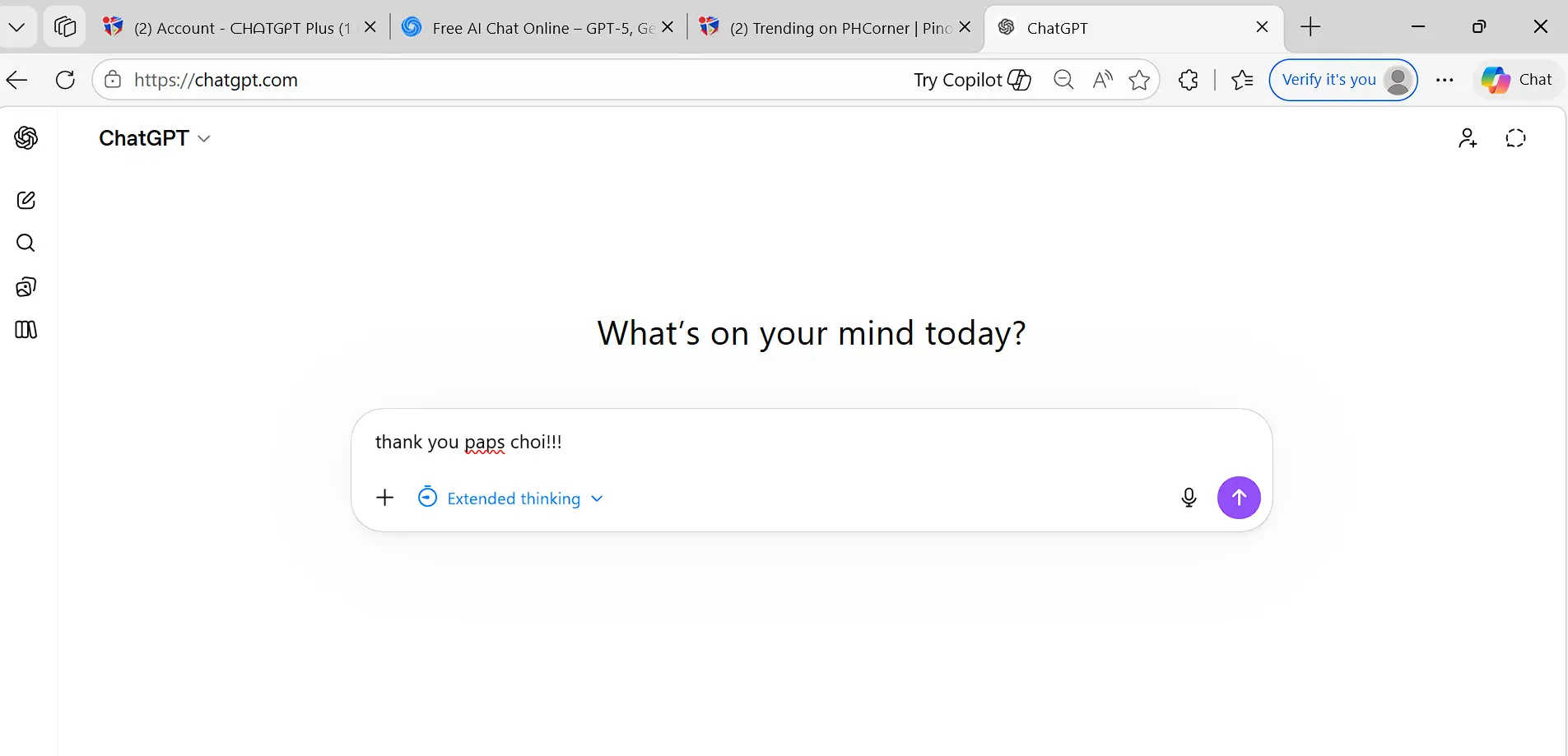Click the microphone dictate icon
Image resolution: width=1568 pixels, height=756 pixels.
click(x=1189, y=498)
